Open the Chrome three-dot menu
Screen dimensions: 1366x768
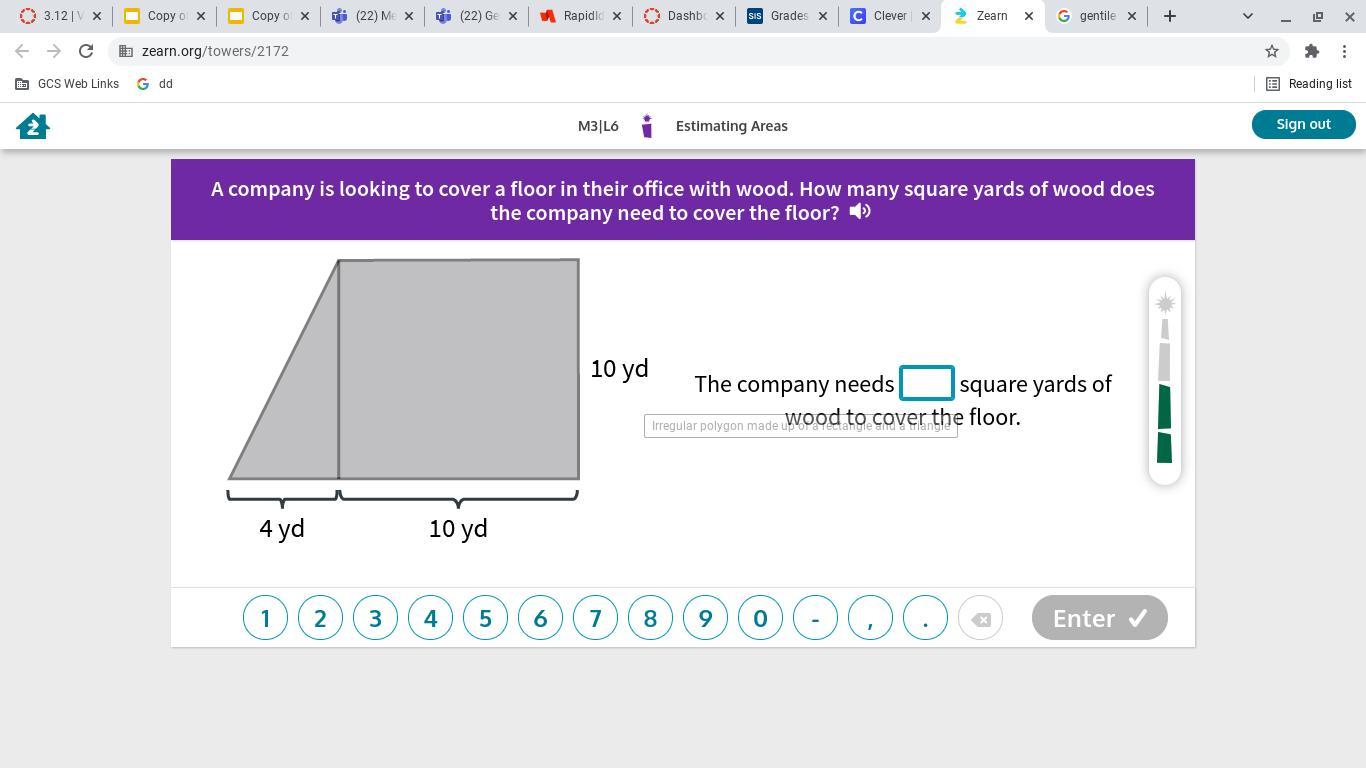(1344, 51)
